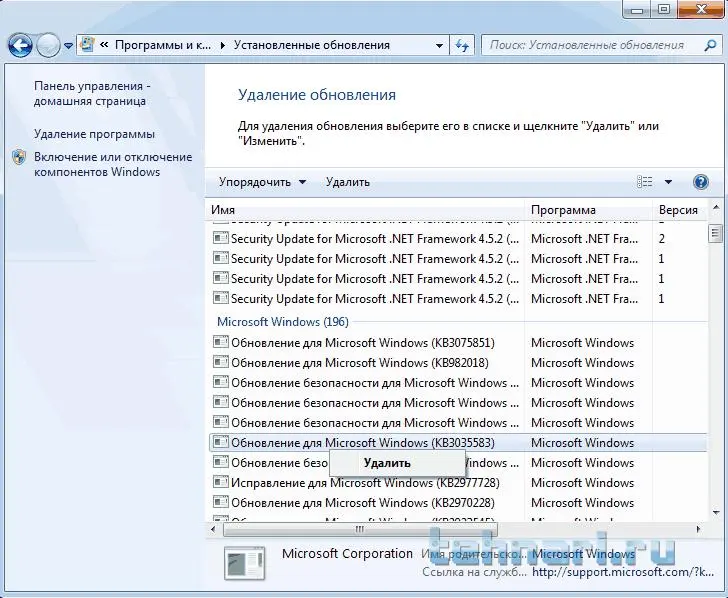Viewport: 728px width, 598px height.
Task: Open the "Упорядочить" menu
Action: pos(262,182)
